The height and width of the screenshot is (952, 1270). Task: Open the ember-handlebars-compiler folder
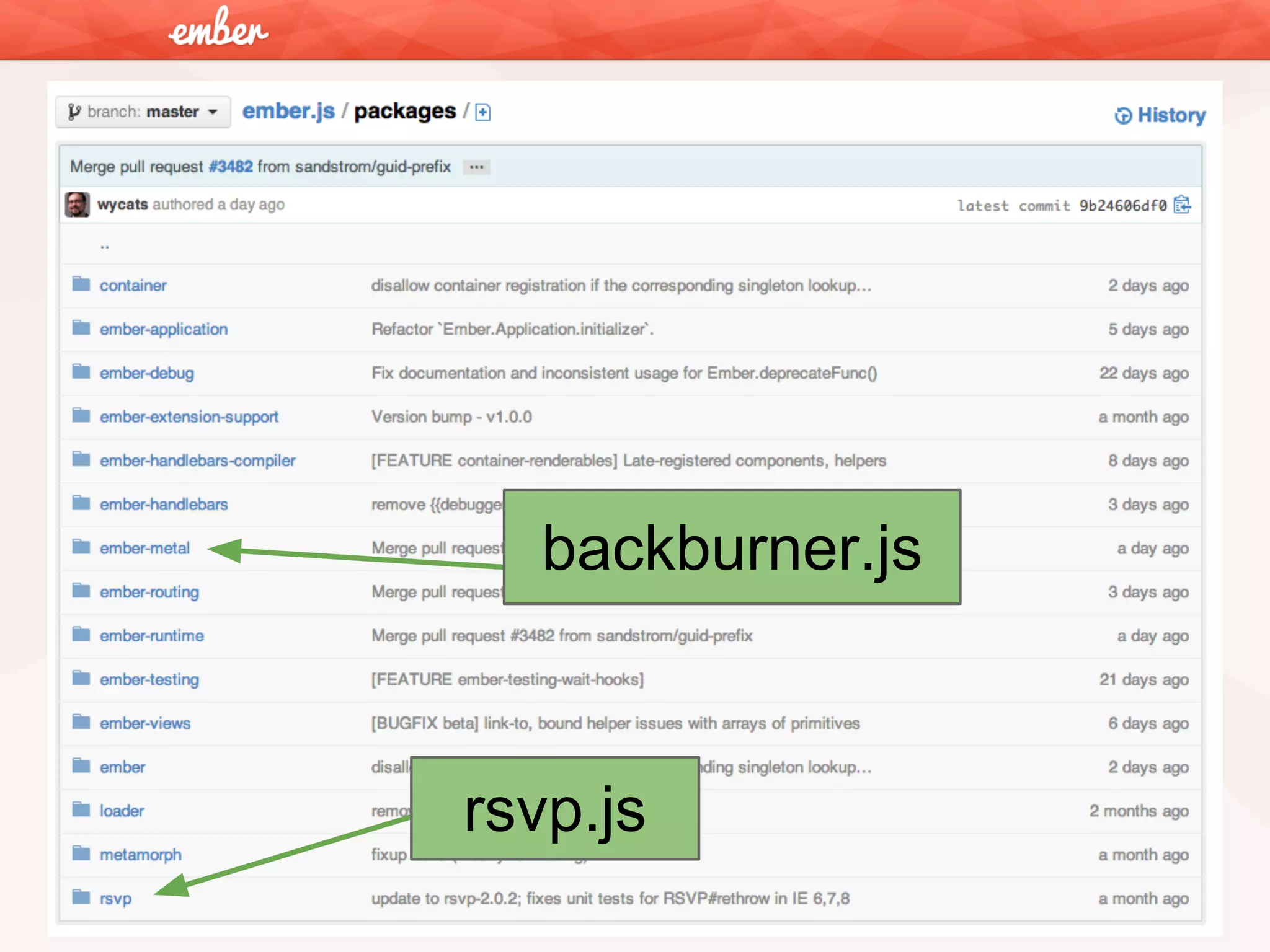pos(197,461)
